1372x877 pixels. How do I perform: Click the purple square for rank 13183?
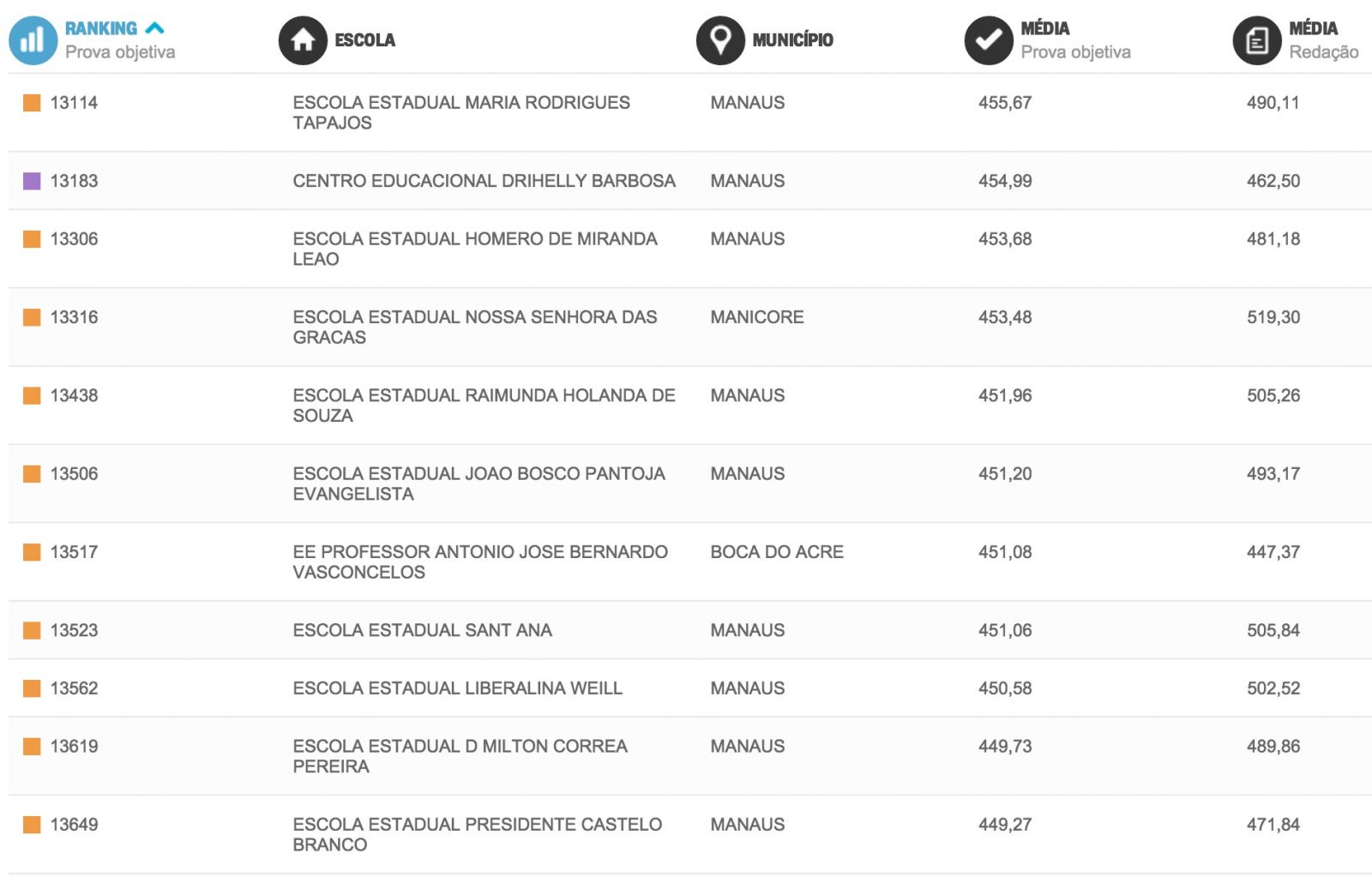(32, 181)
